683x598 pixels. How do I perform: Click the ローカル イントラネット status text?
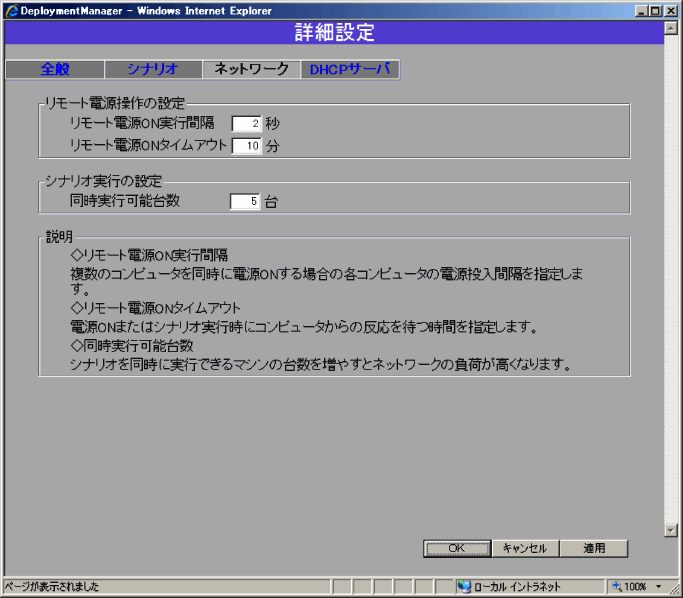point(517,587)
